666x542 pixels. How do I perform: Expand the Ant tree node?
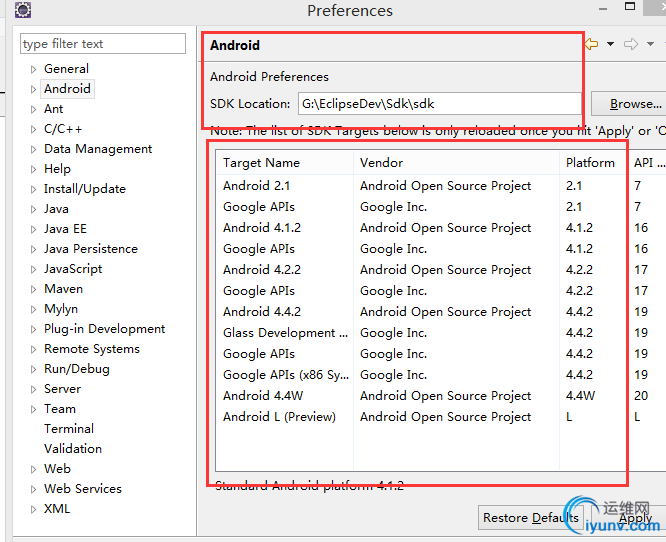[x=33, y=109]
